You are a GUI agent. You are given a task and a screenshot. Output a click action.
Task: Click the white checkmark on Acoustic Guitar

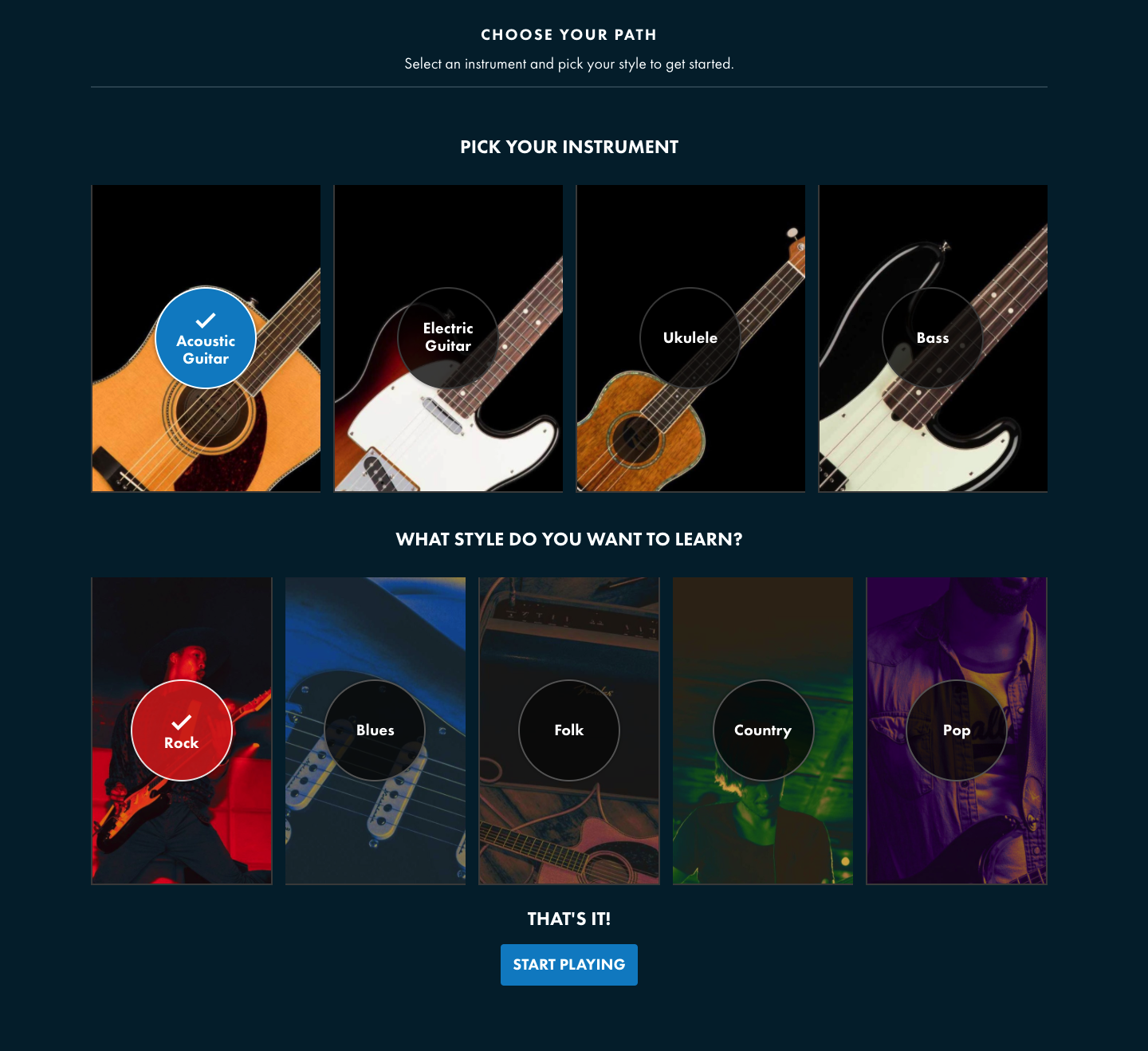tap(206, 321)
